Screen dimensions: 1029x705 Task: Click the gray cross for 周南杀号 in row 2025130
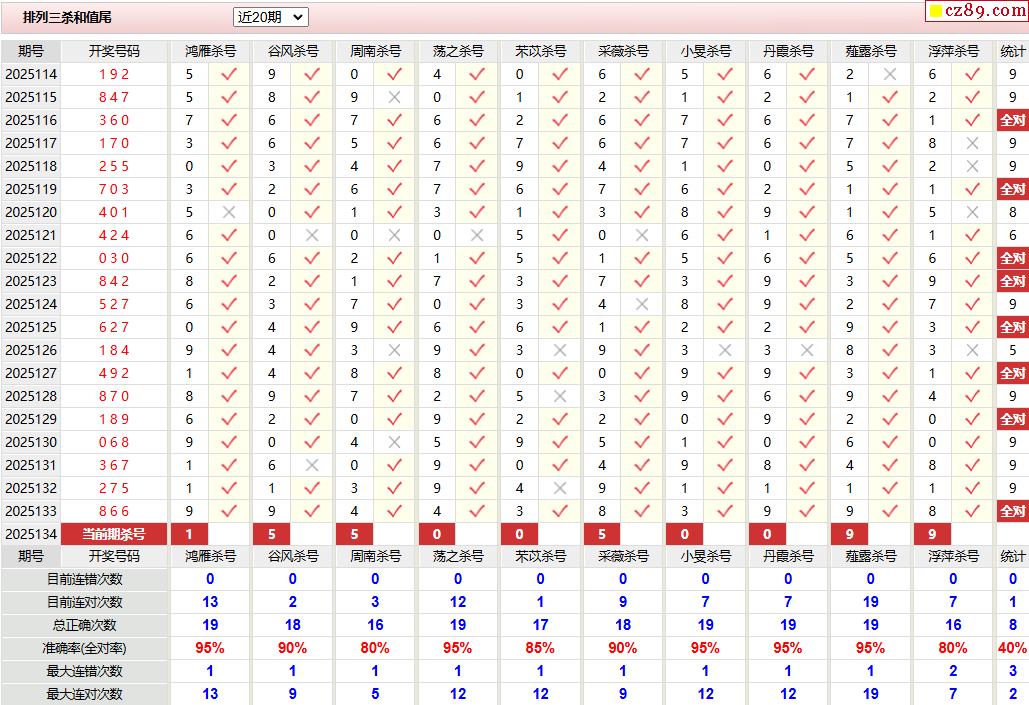point(394,442)
